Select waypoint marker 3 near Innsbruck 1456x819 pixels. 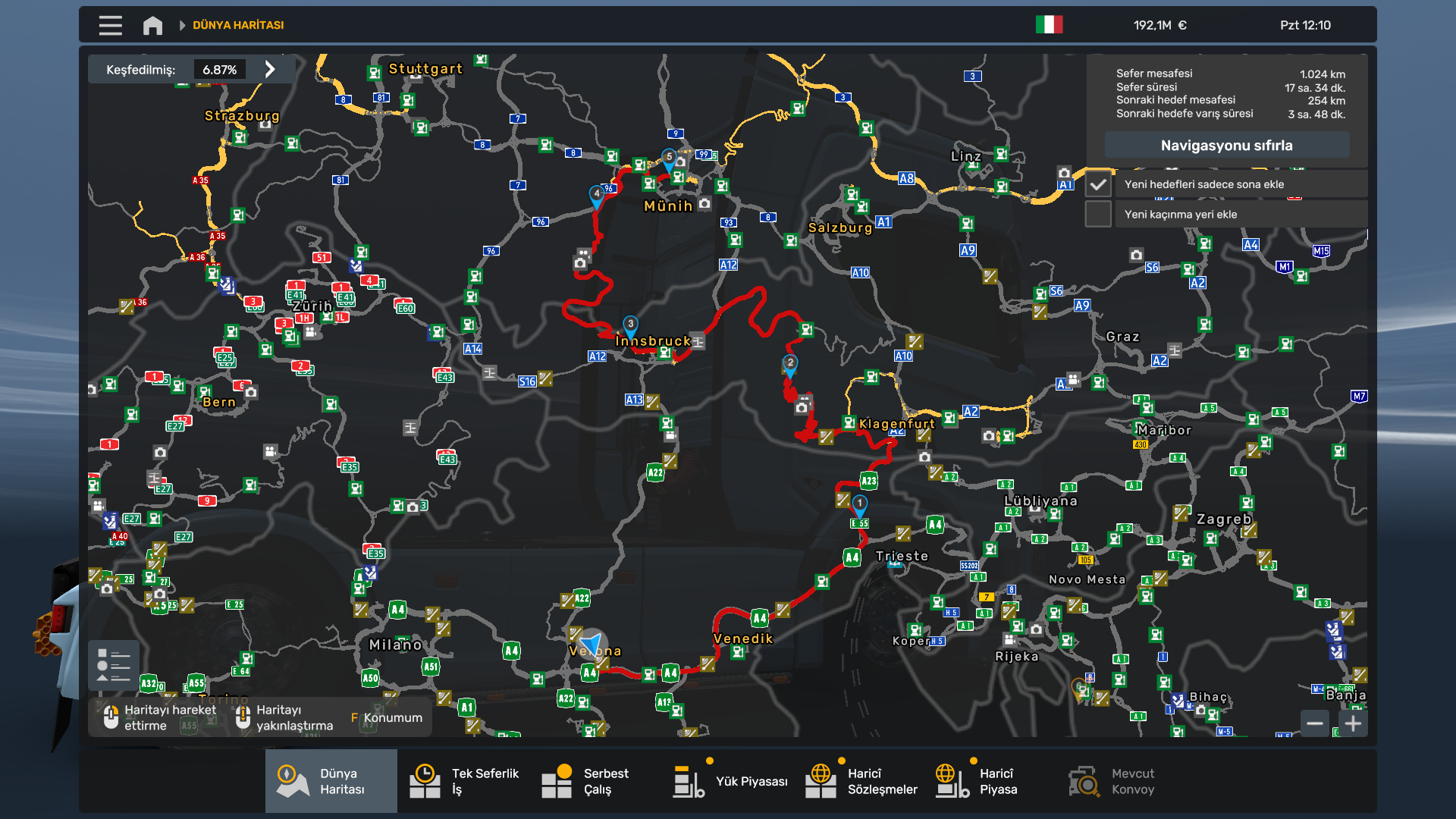630,325
